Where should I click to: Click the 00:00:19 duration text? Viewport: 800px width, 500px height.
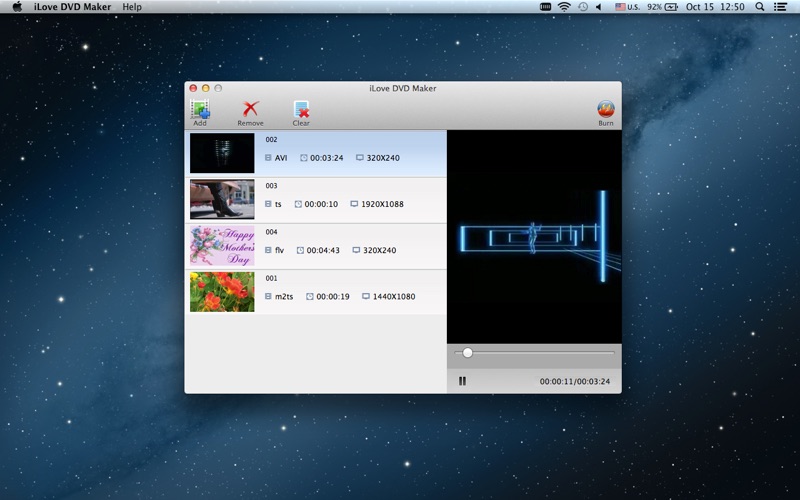pos(333,296)
